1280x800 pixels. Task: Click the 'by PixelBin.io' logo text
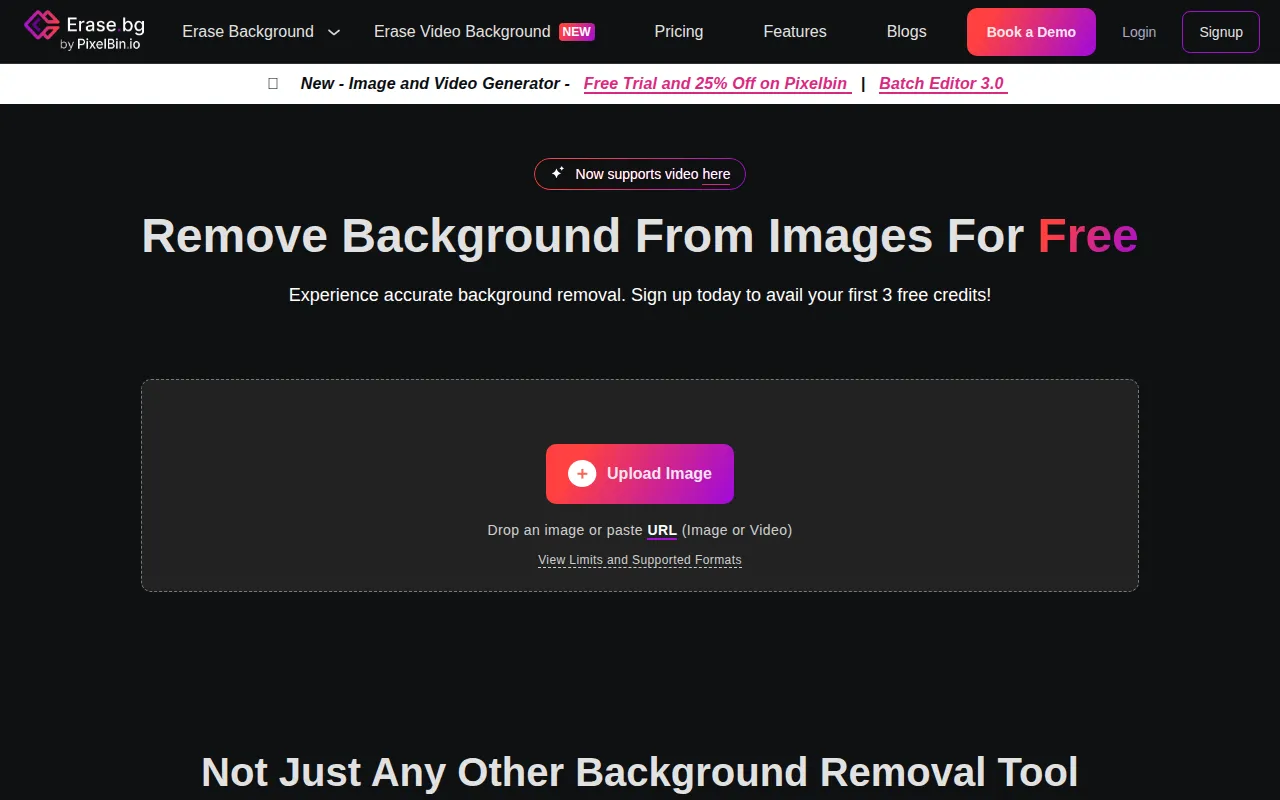point(101,45)
